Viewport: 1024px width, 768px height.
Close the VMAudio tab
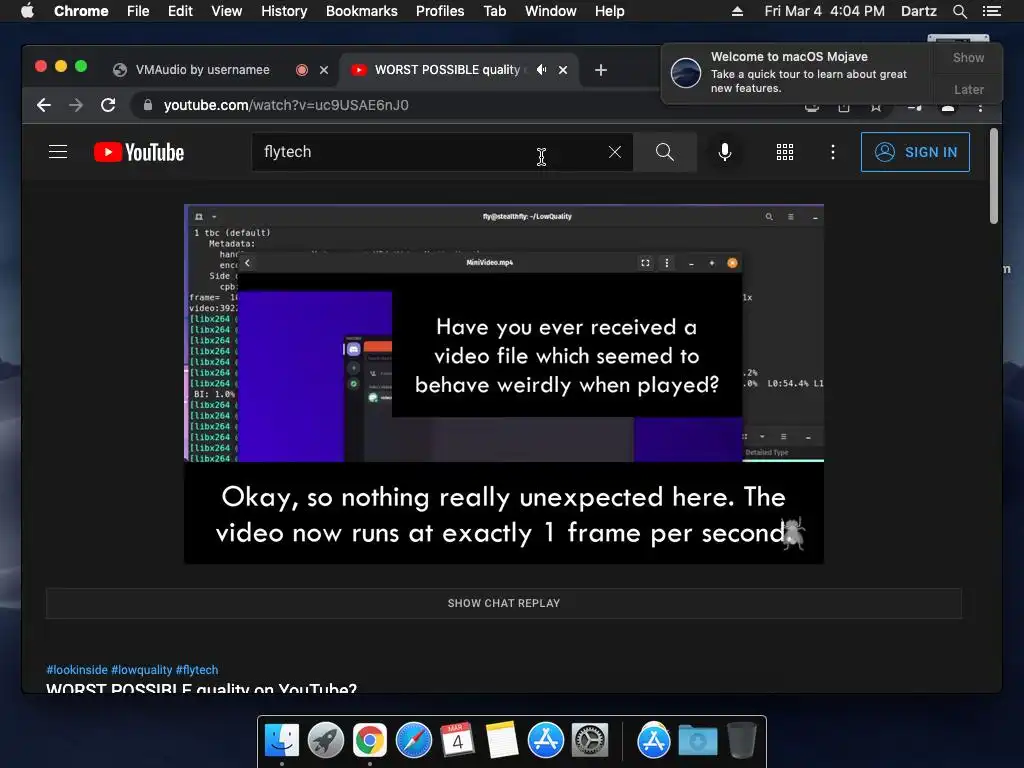[324, 70]
